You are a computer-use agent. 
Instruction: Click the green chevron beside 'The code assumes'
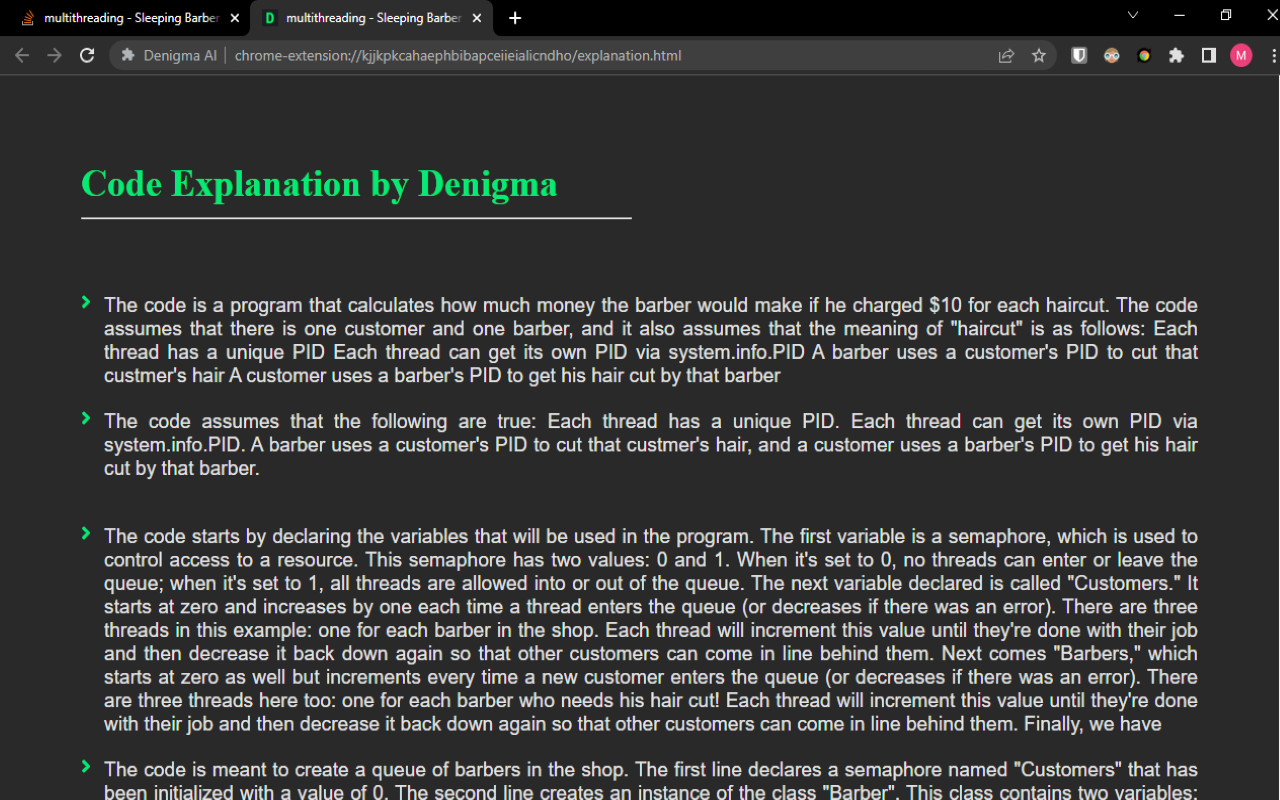[86, 418]
